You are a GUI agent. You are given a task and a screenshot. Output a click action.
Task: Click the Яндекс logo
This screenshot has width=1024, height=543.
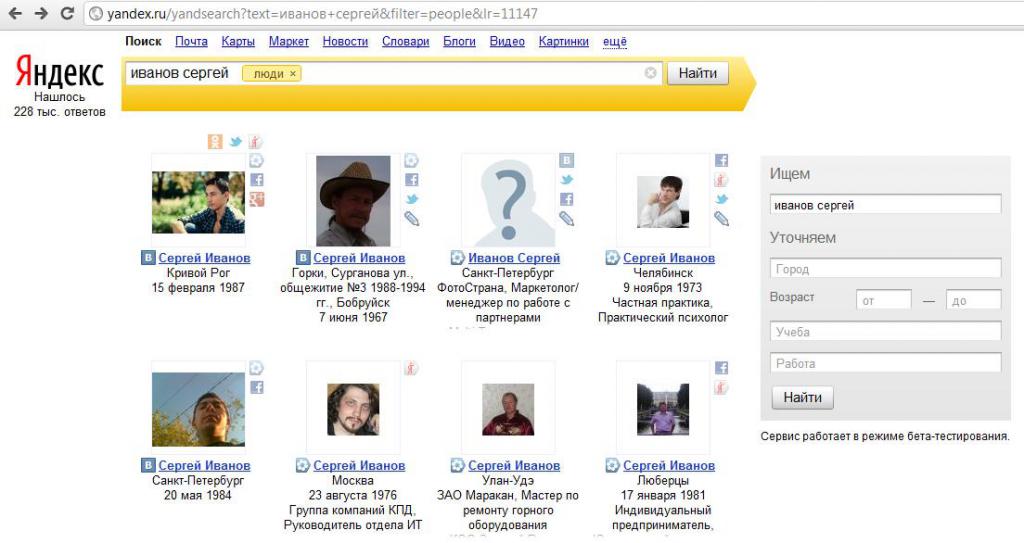click(59, 71)
